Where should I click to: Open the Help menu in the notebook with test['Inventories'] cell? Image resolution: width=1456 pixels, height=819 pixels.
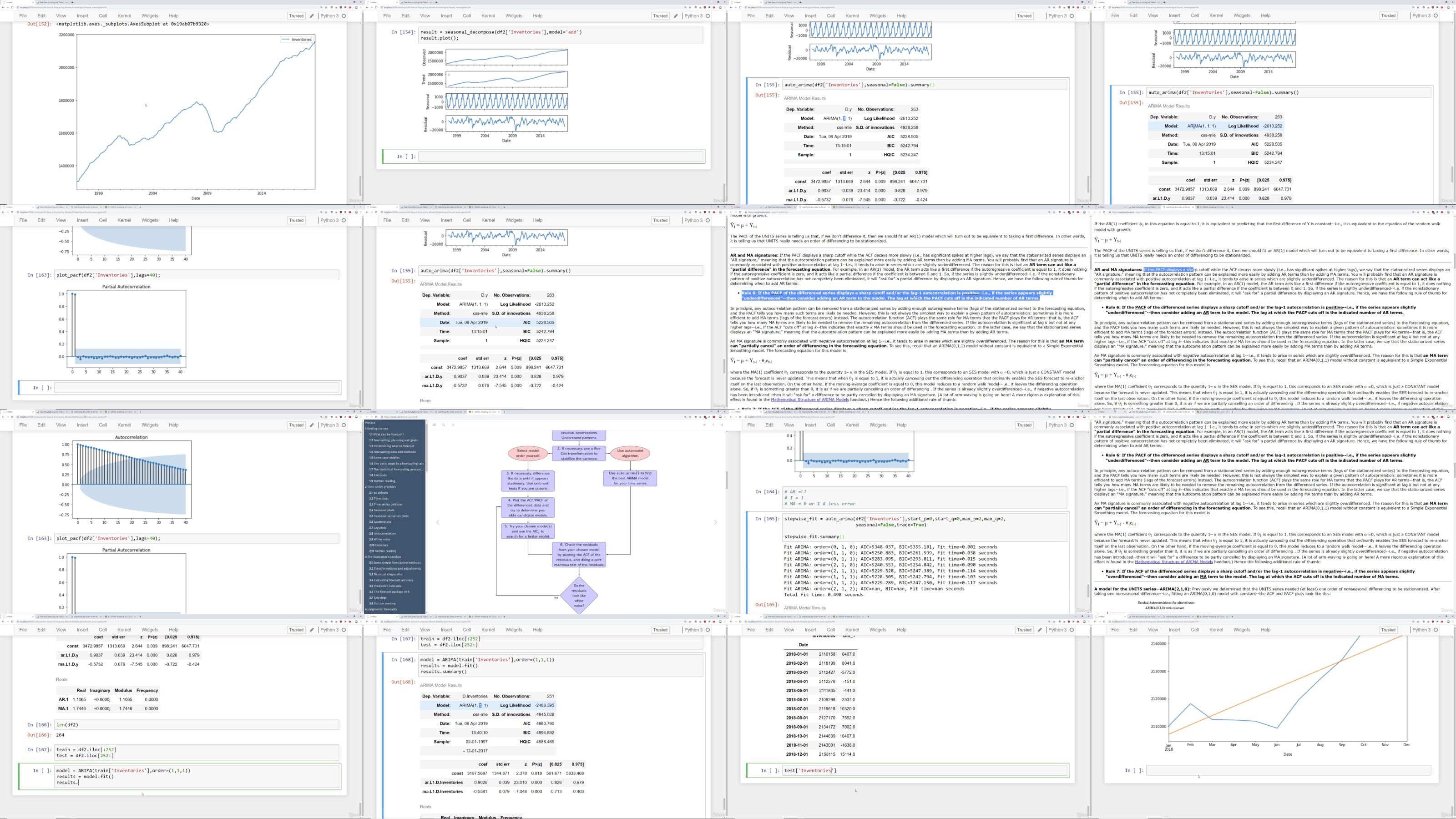901,630
